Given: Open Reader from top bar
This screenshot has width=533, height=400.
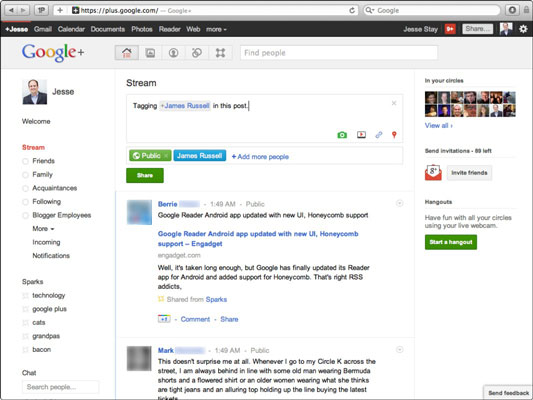Looking at the screenshot, I should click(170, 29).
